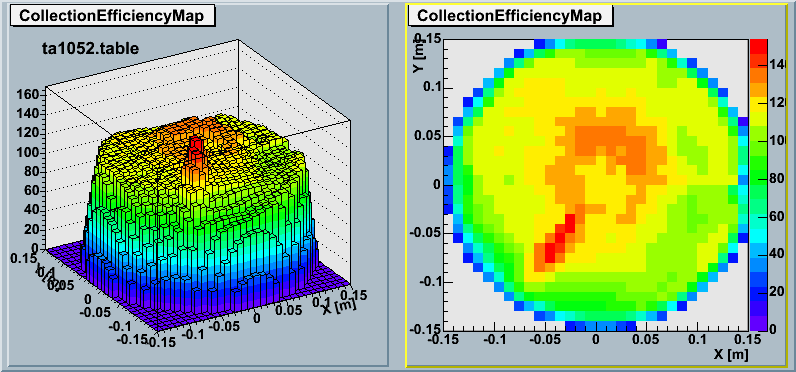Click the 0 tick label on 2D X axis
Viewport: 796px width, 372px height.
(x=596, y=339)
